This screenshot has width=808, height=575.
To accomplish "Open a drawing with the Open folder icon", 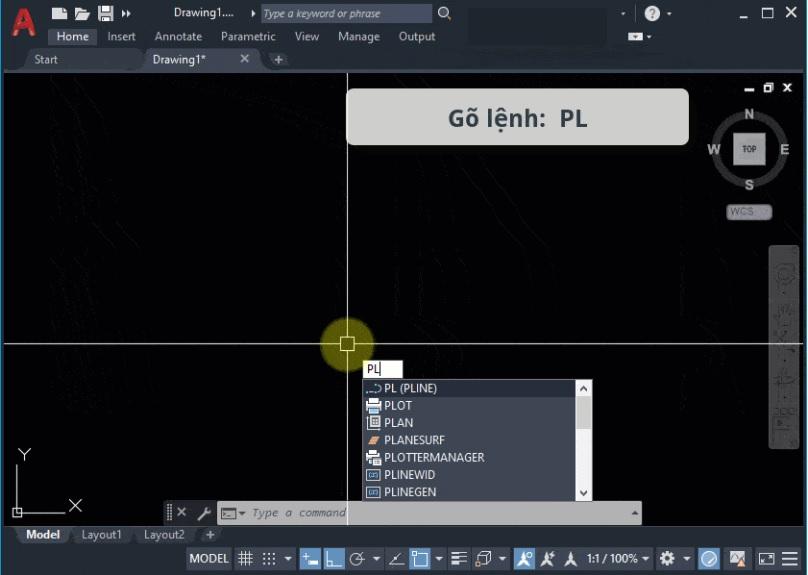I will coord(82,14).
